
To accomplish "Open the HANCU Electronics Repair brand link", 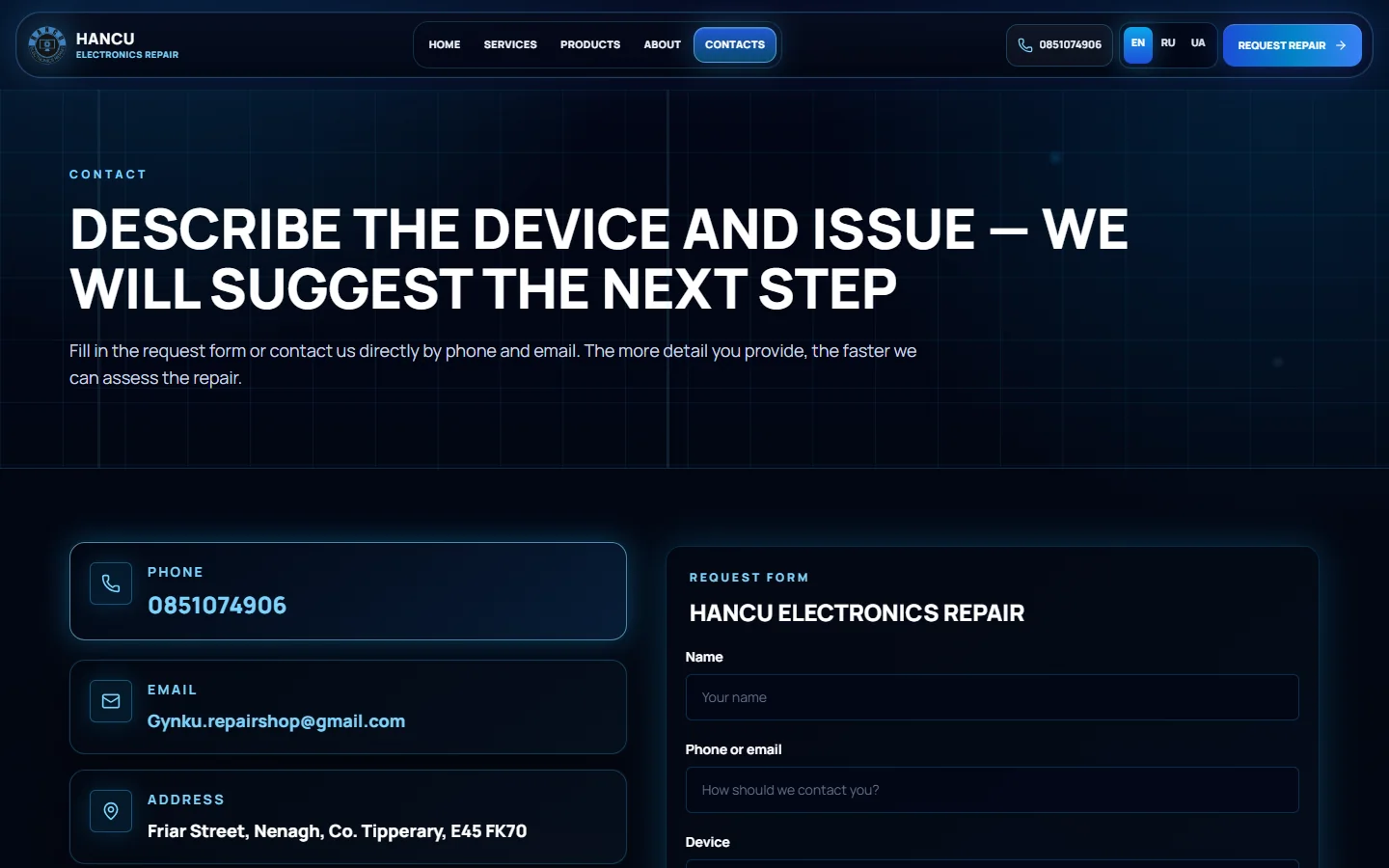I will coord(103,45).
